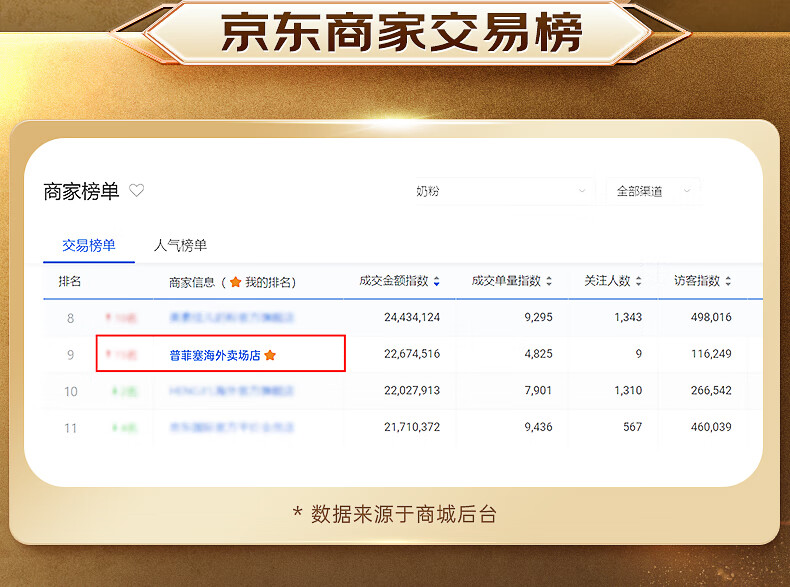
Task: Click the green rank-change arrow in row 11
Action: coord(115,428)
